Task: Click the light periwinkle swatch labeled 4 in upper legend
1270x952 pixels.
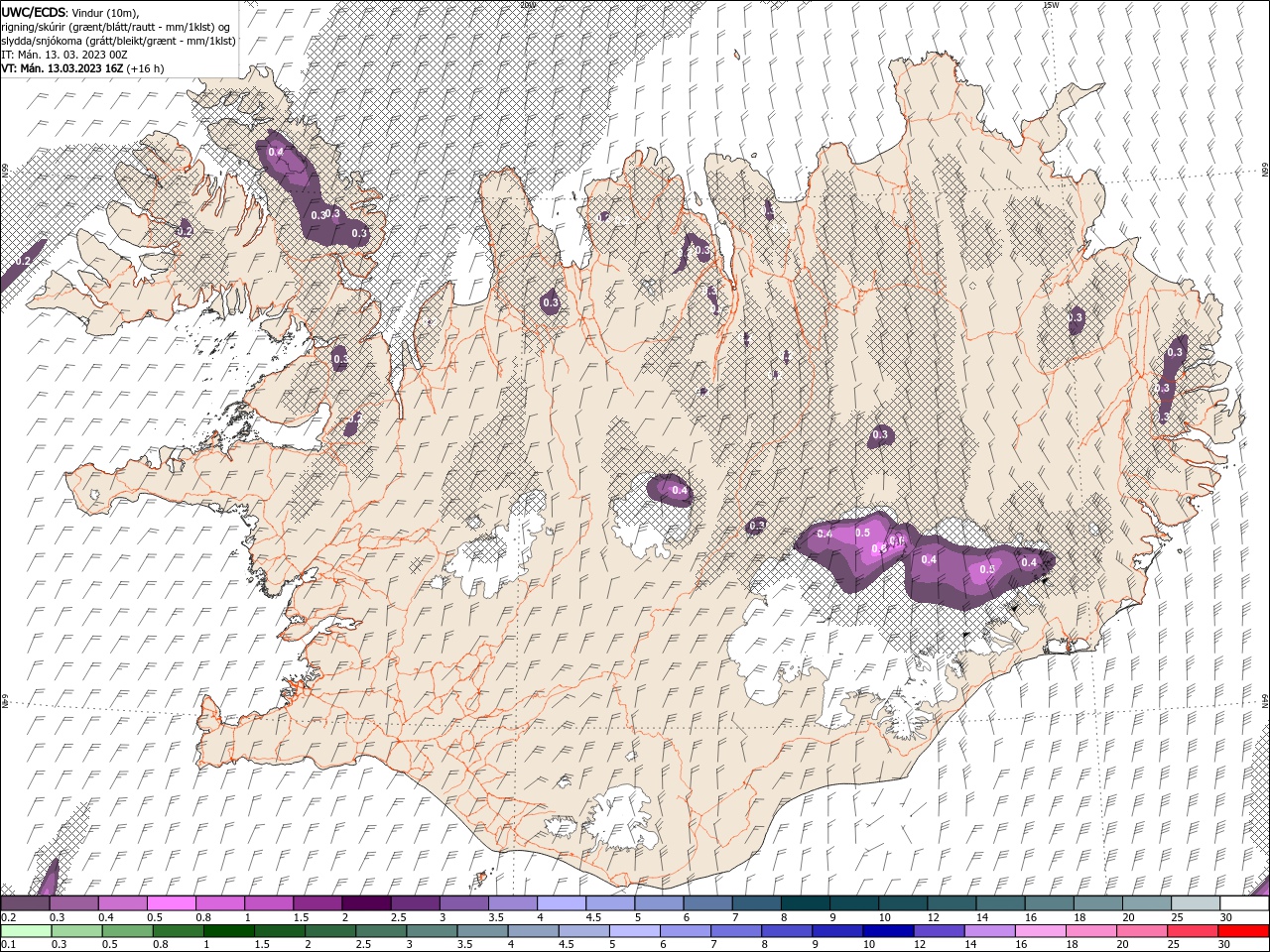Action: 560,903
